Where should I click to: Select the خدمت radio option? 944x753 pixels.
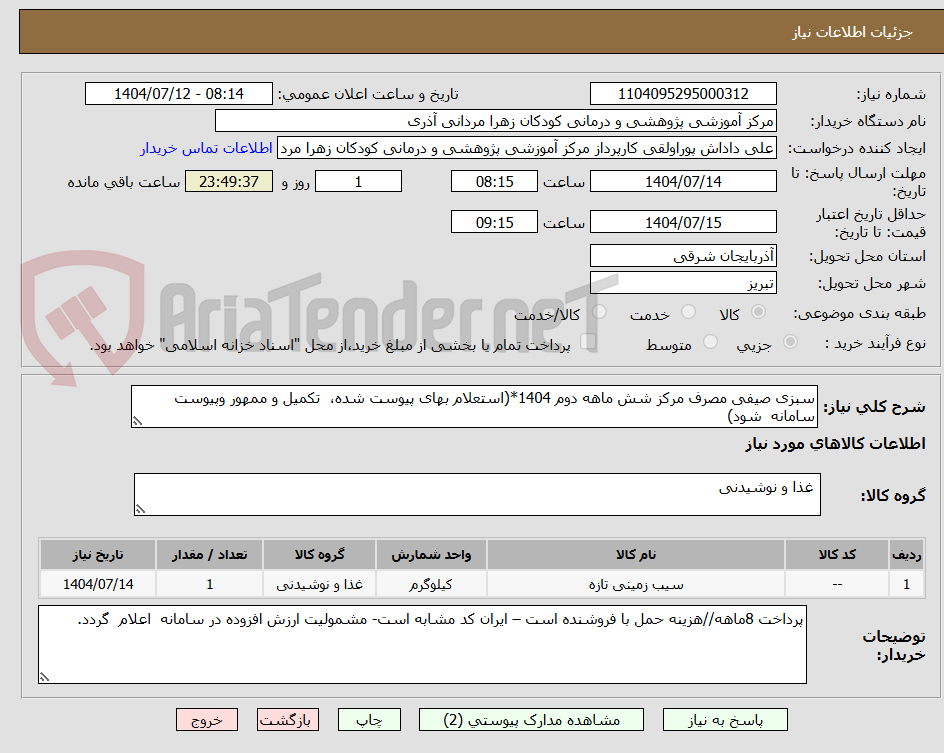[688, 313]
